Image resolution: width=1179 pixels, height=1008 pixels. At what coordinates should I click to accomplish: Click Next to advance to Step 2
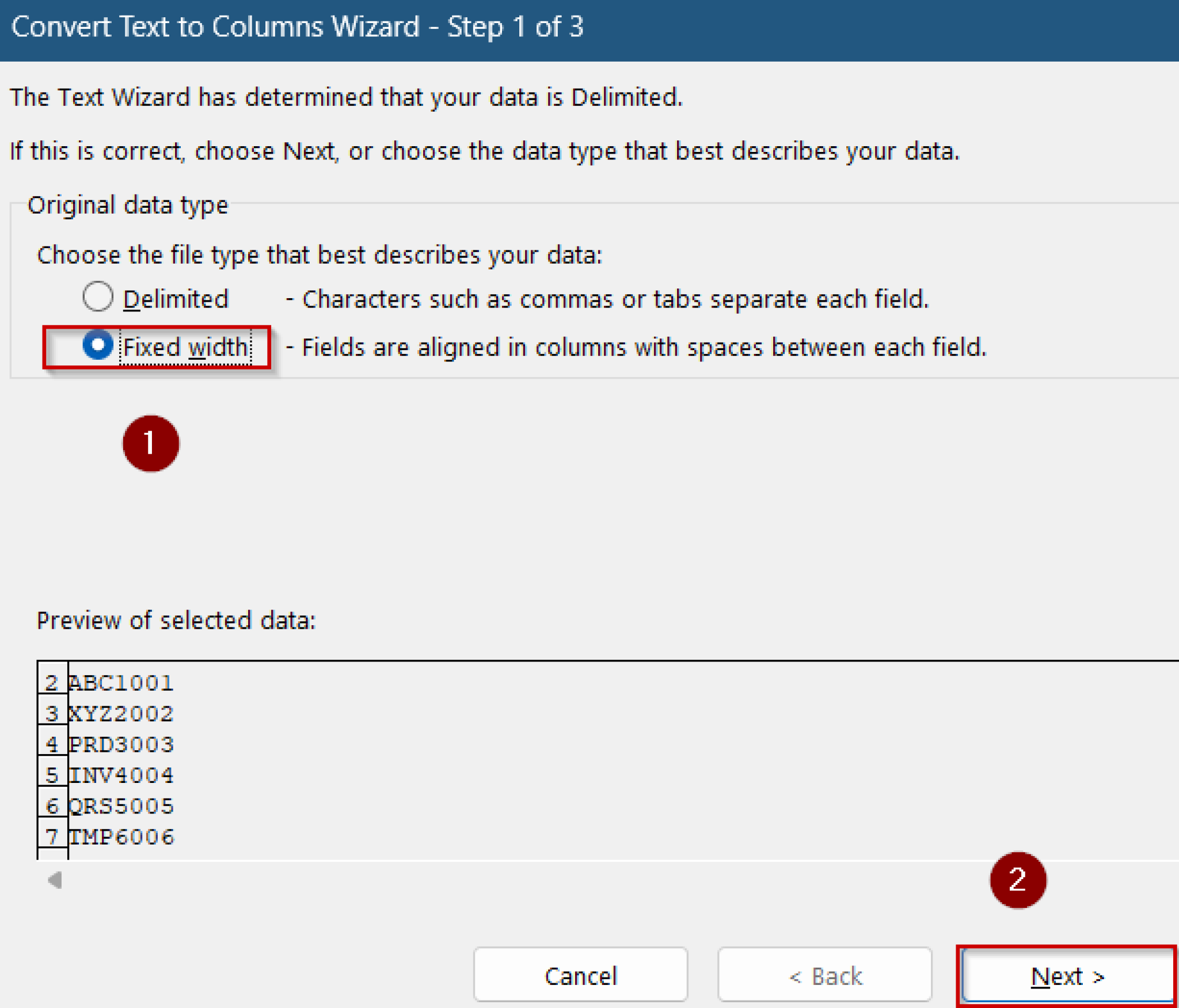coord(1068,976)
